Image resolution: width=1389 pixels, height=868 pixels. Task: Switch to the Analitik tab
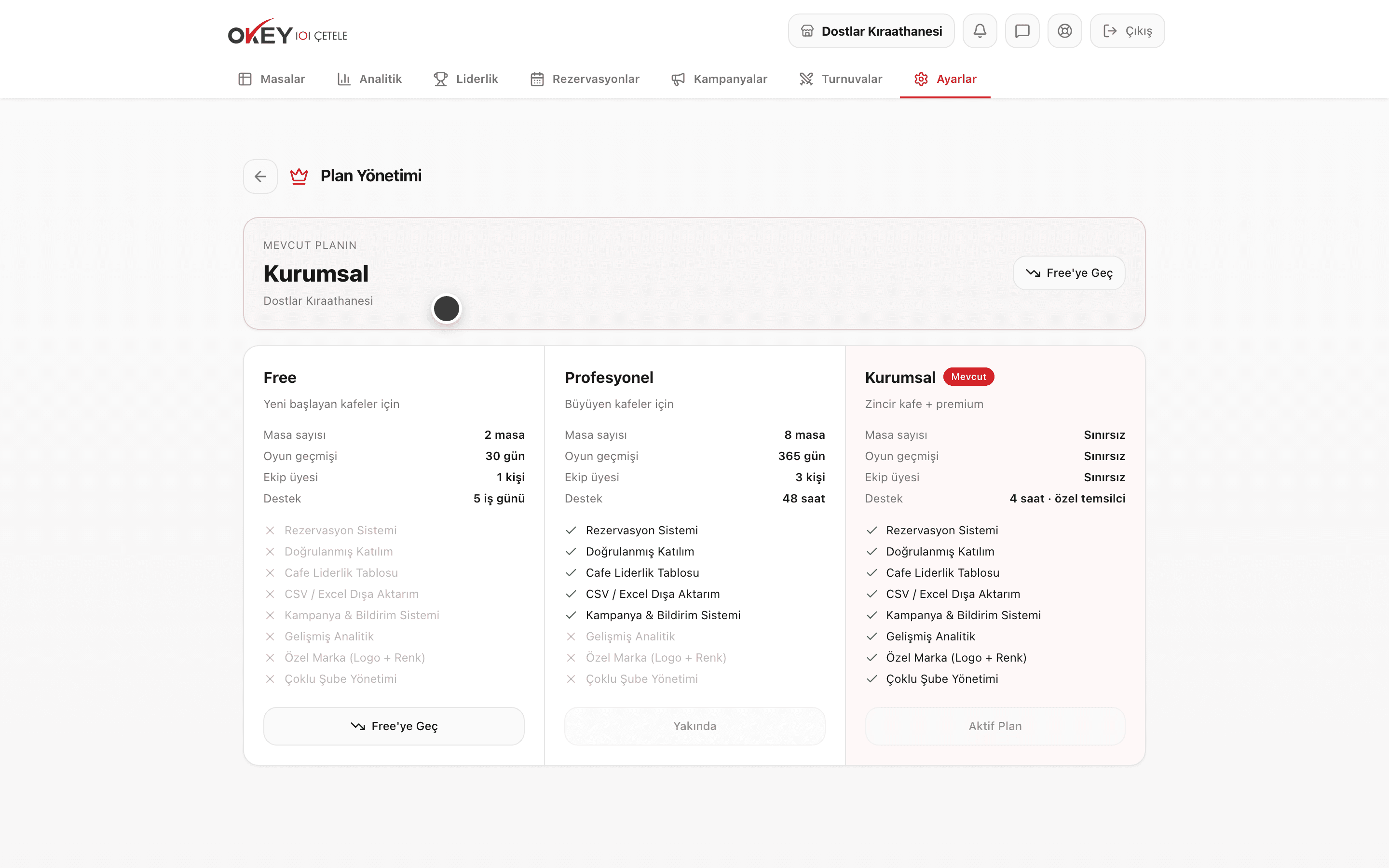[369, 79]
